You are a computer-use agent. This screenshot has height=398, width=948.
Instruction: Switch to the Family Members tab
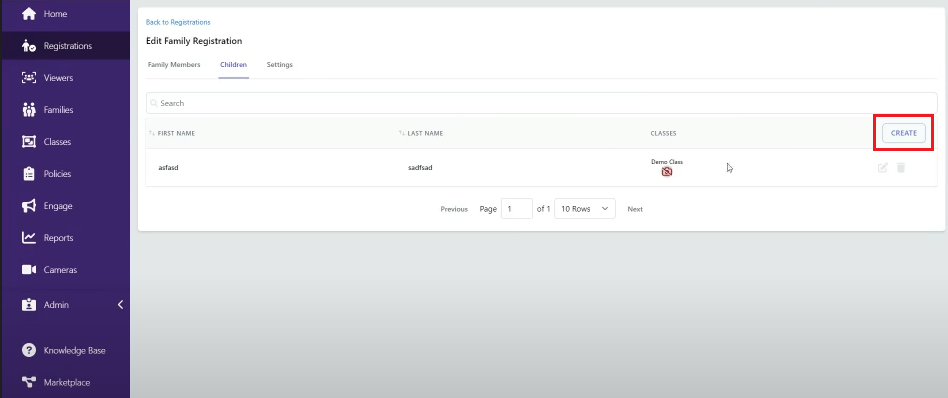click(174, 65)
